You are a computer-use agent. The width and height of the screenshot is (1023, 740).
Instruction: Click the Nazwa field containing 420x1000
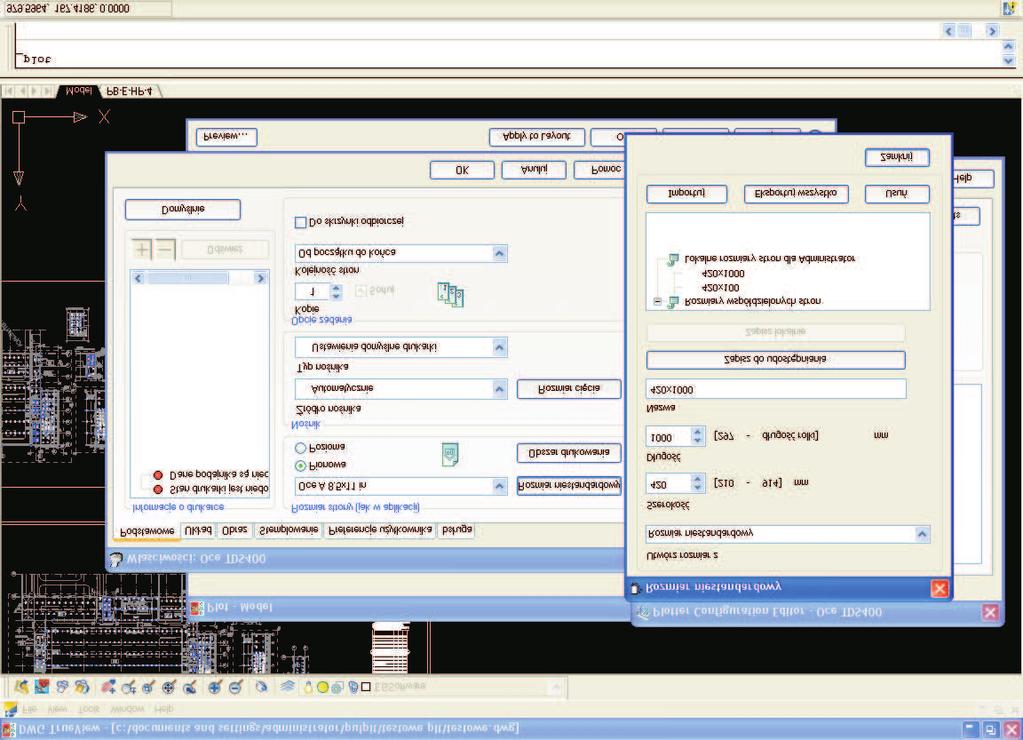776,390
